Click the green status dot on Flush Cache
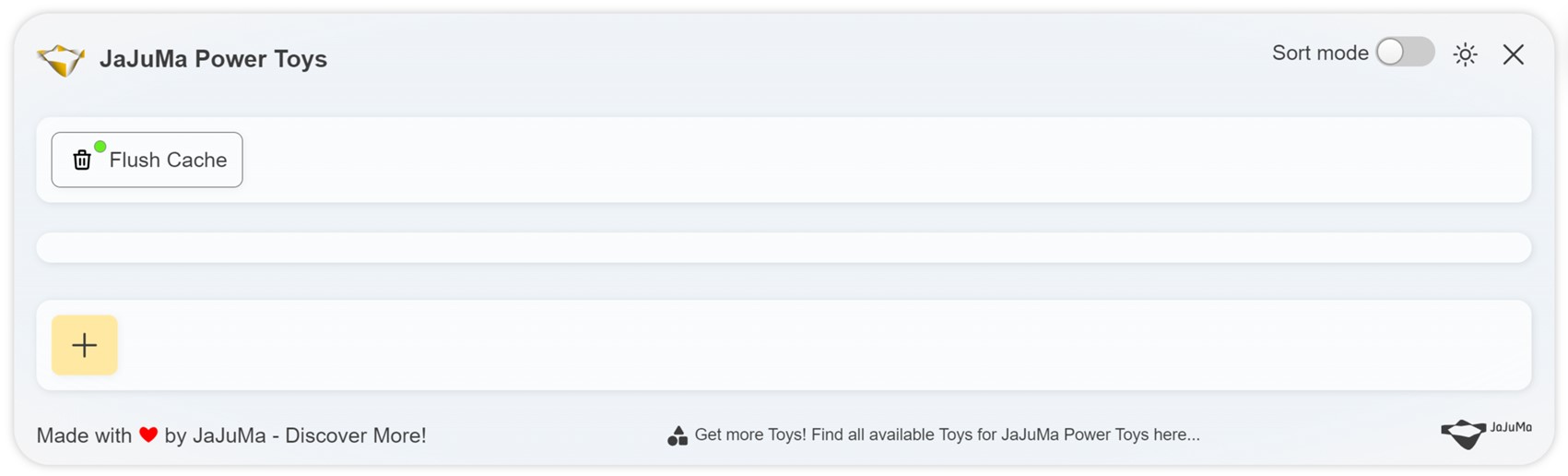The width and height of the screenshot is (1568, 476). tap(100, 147)
